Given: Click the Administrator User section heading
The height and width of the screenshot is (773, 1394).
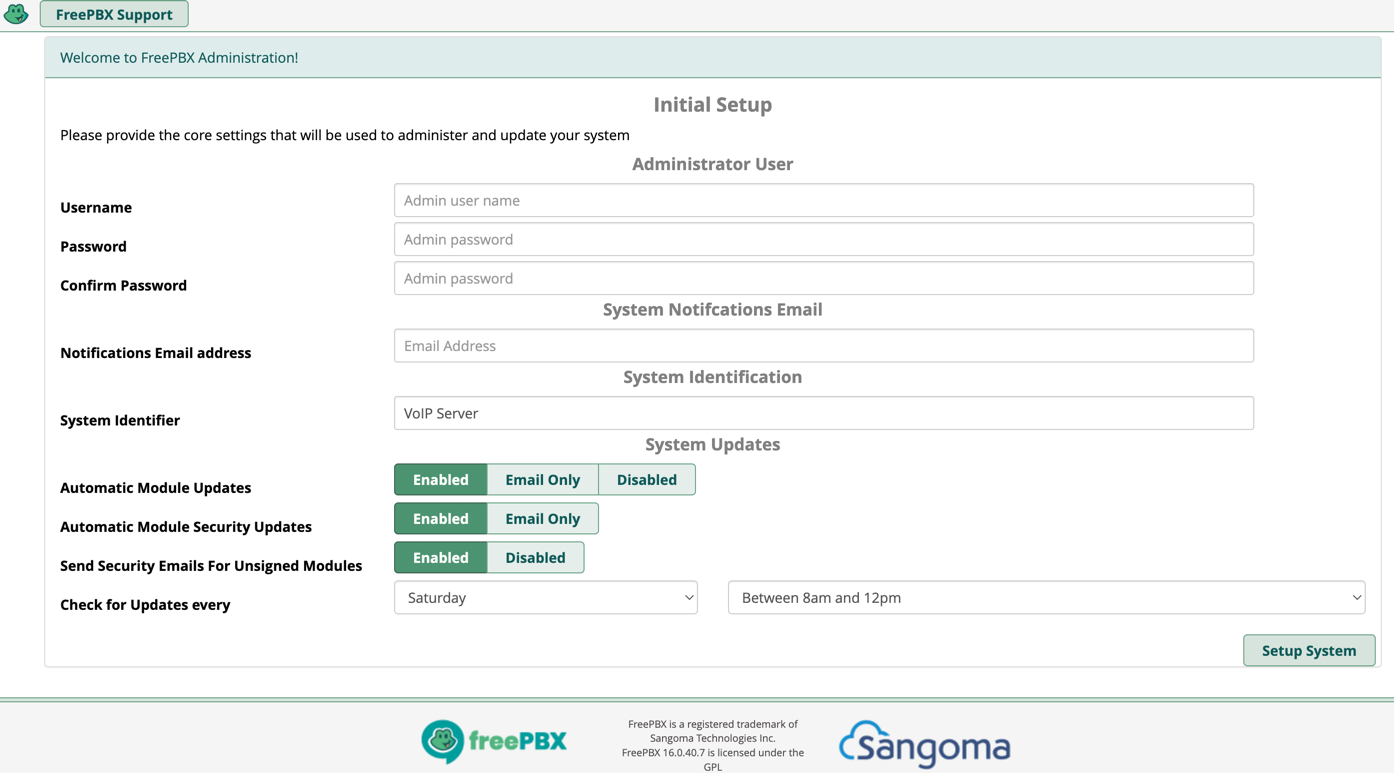Looking at the screenshot, I should point(713,164).
